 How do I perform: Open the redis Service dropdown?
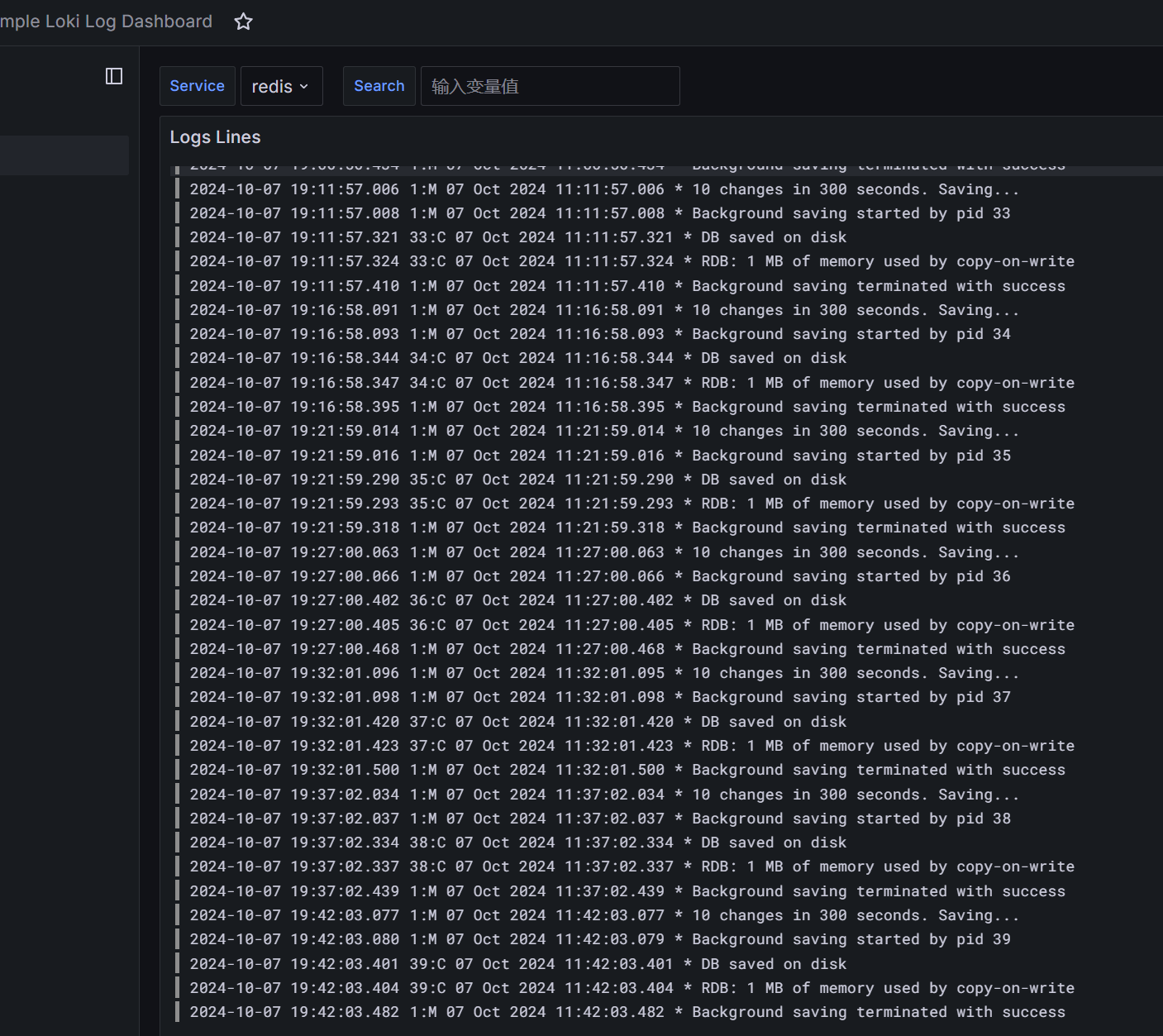pos(280,86)
